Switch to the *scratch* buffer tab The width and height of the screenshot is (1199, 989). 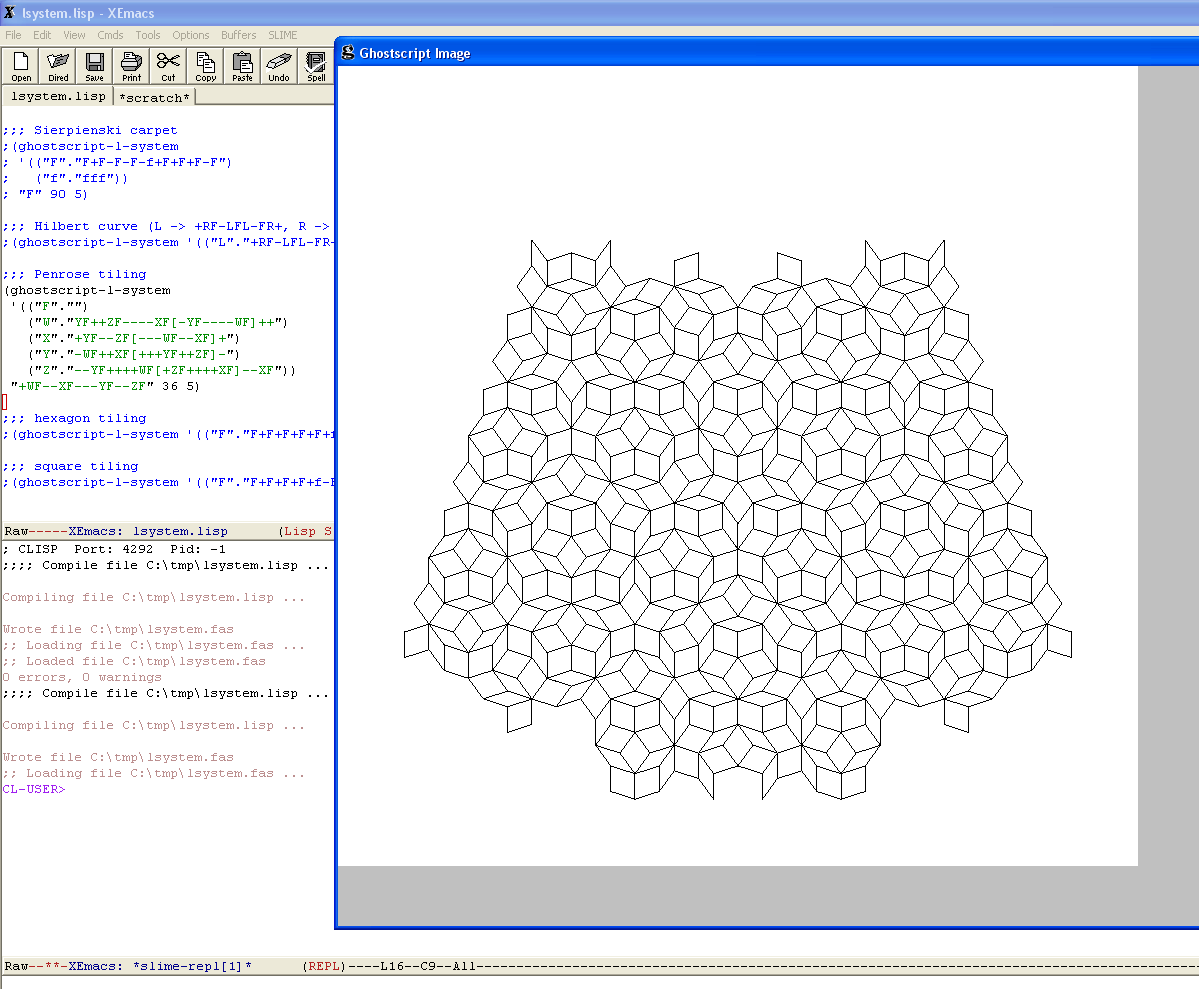tap(154, 97)
